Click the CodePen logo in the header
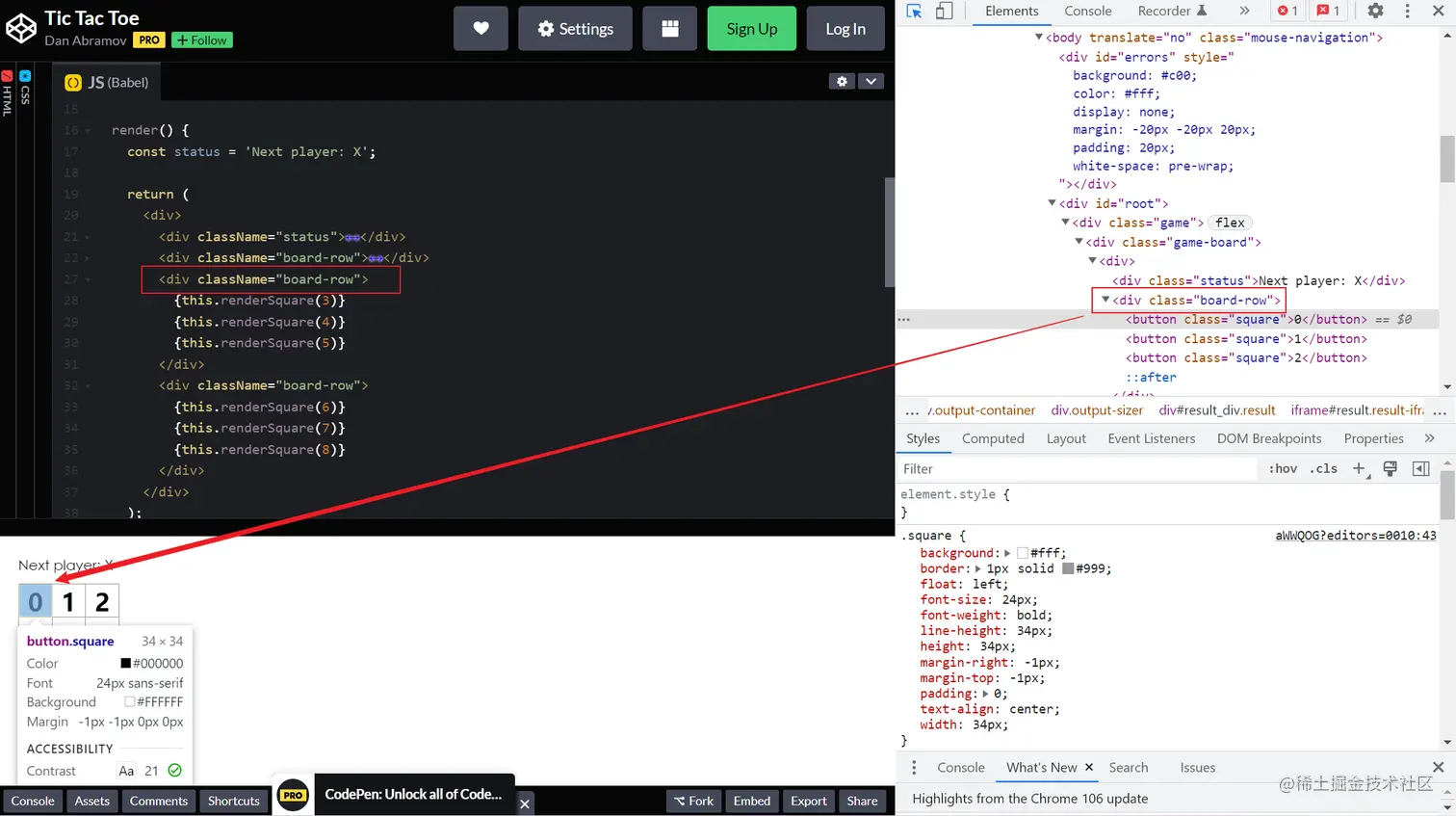This screenshot has height=816, width=1456. (21, 28)
